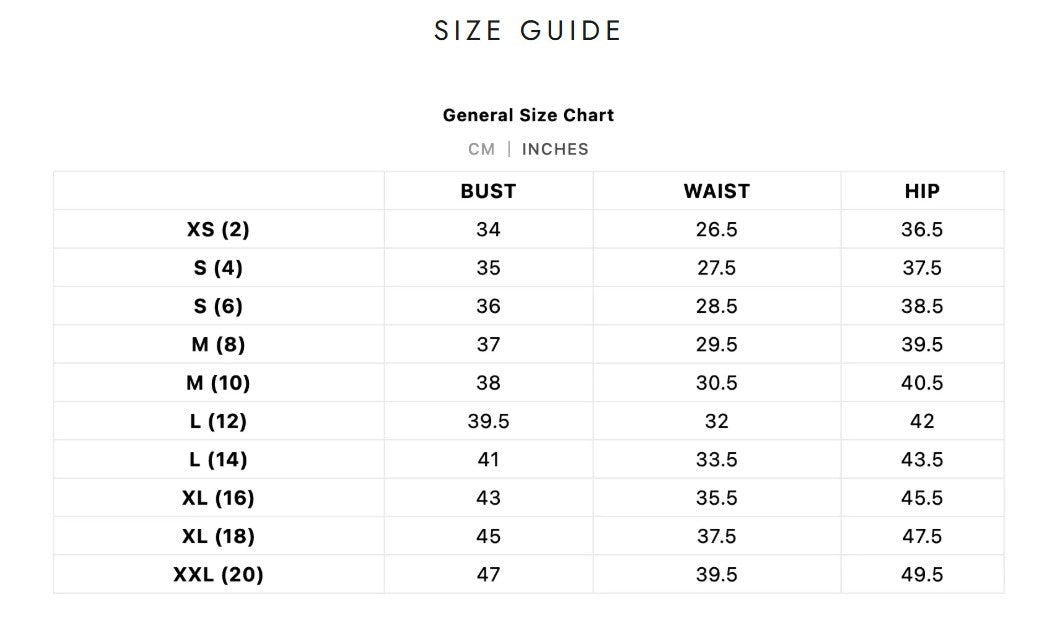Select the L (12) row label
The width and height of the screenshot is (1060, 627).
(x=218, y=421)
